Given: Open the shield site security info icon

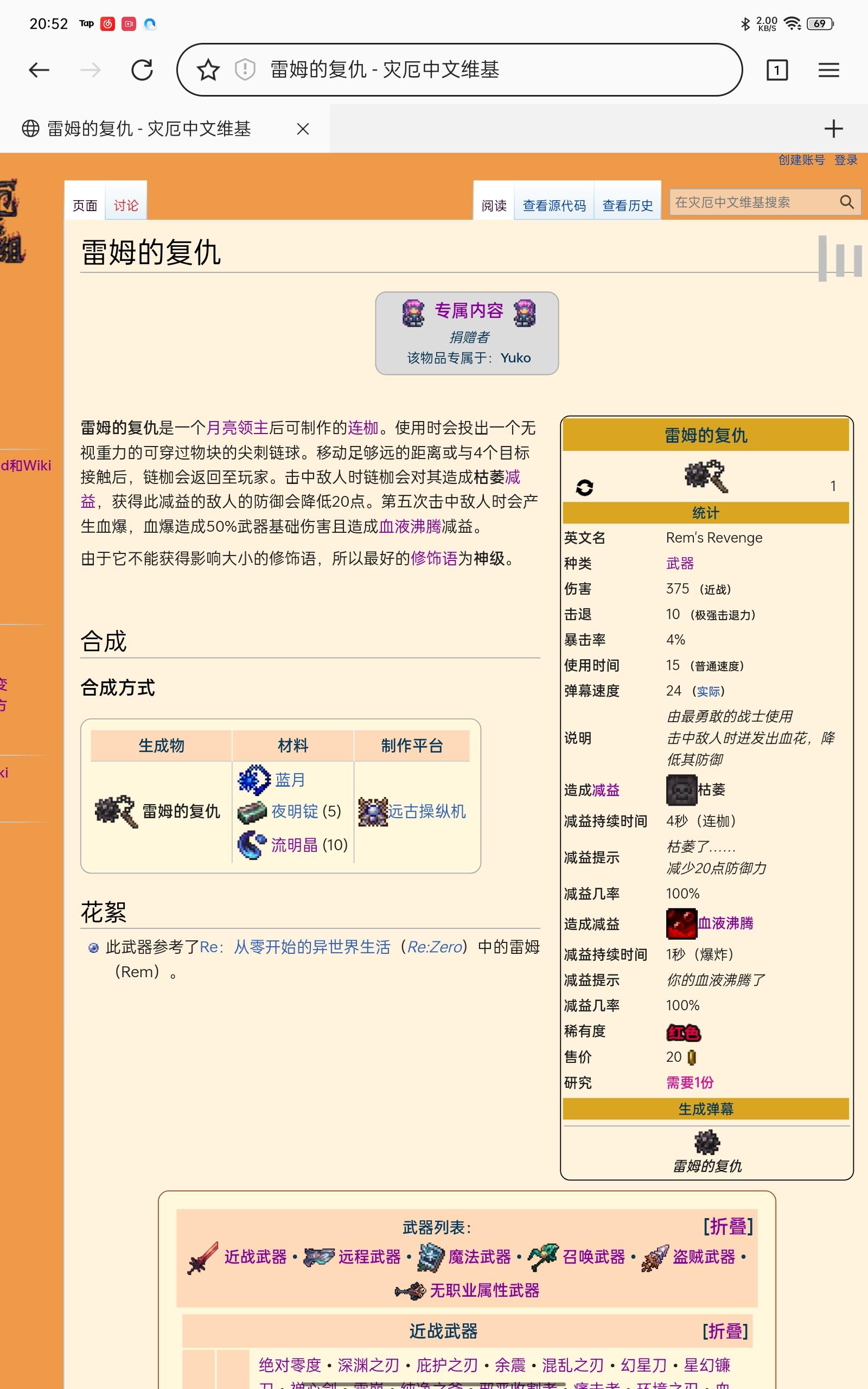Looking at the screenshot, I should (x=245, y=70).
